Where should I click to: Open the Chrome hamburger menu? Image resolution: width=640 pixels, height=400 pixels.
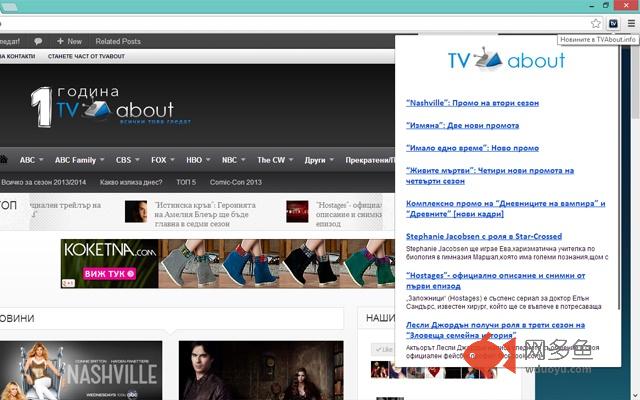point(631,24)
